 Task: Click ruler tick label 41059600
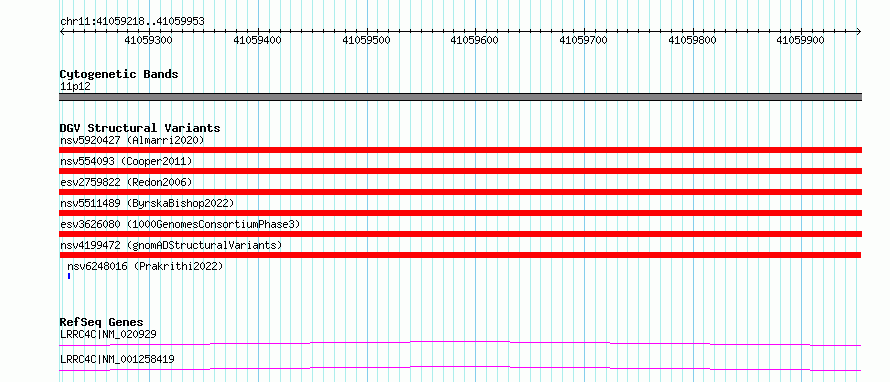pos(475,40)
